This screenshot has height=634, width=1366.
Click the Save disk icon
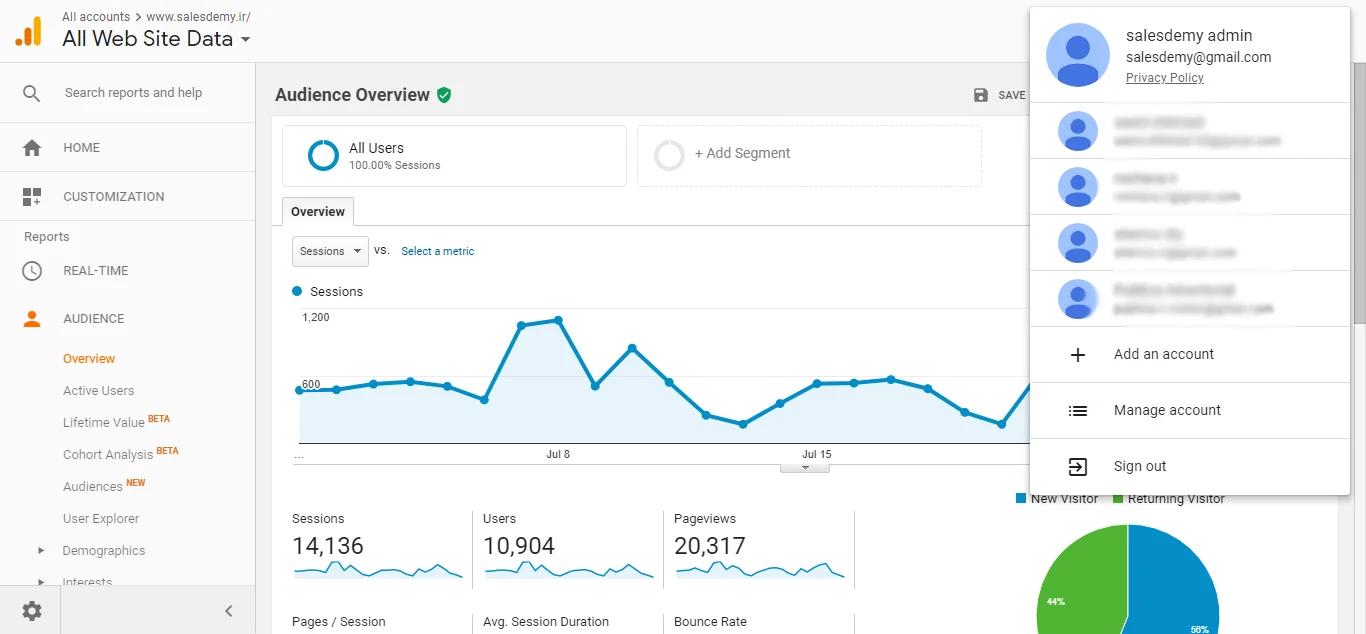point(981,95)
